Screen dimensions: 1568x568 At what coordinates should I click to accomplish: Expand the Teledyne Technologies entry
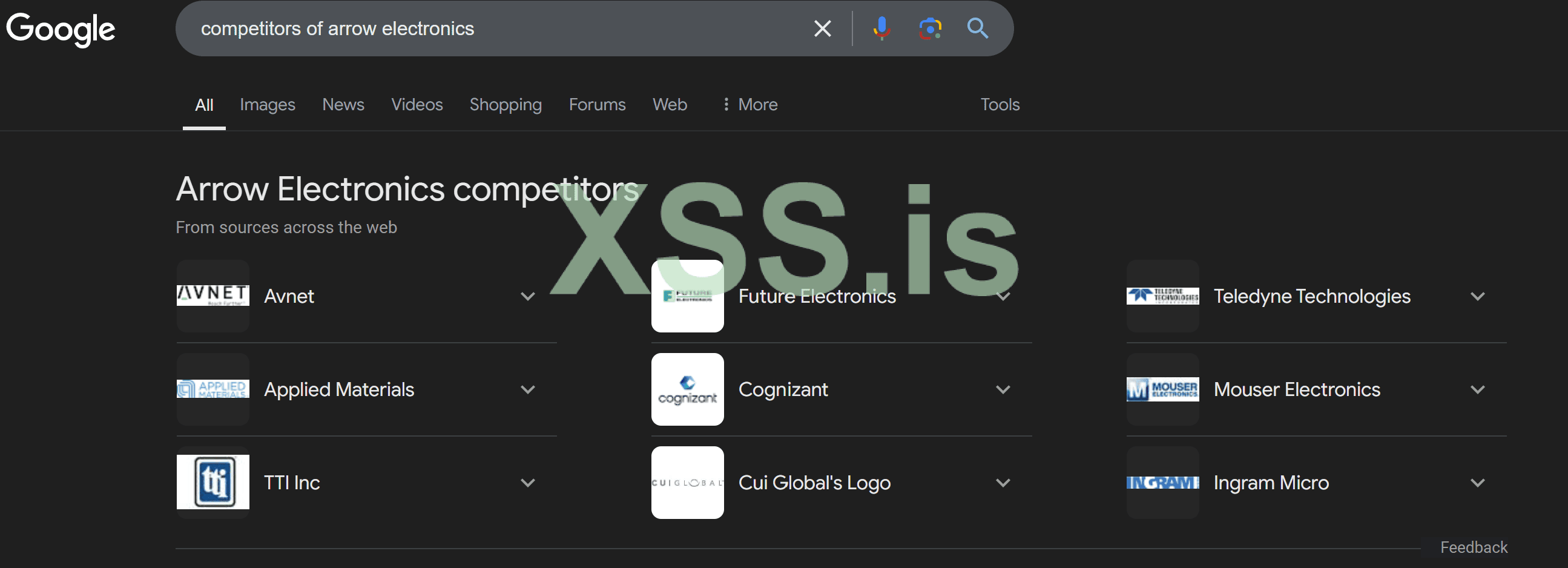point(1478,296)
